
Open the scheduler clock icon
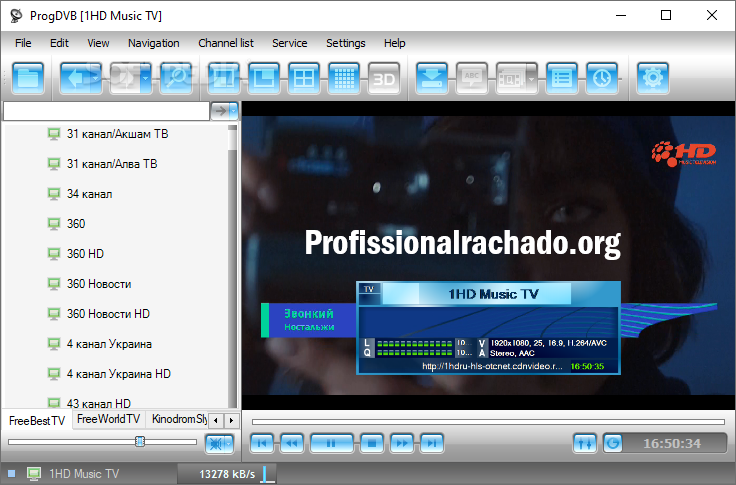coord(602,78)
